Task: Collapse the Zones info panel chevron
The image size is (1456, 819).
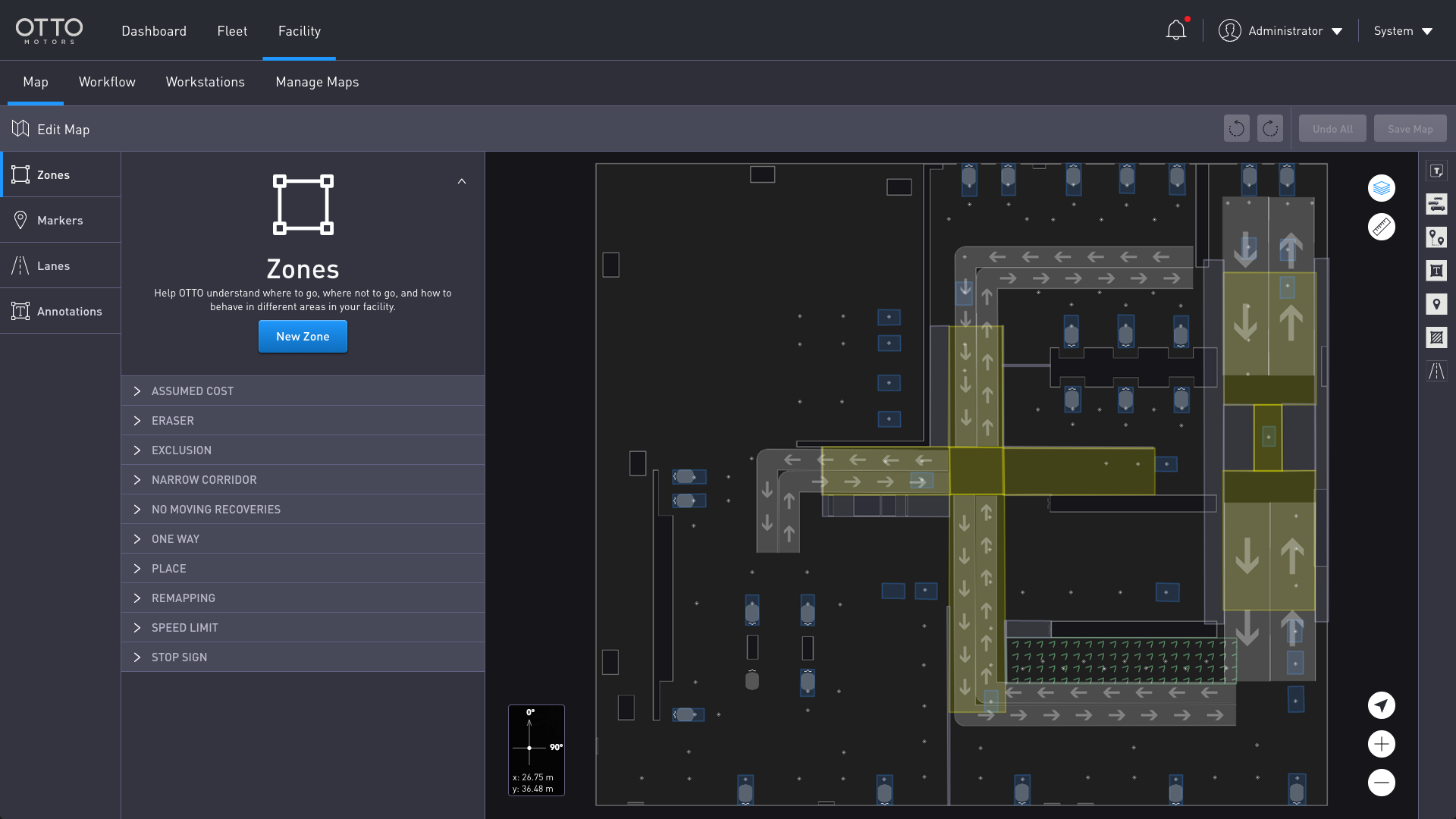Action: [x=462, y=181]
